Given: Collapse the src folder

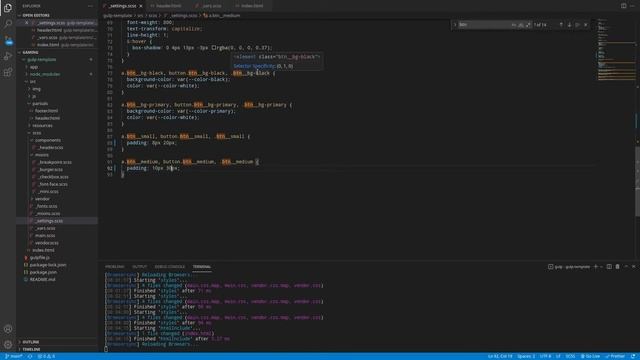Looking at the screenshot, I should pos(33,82).
